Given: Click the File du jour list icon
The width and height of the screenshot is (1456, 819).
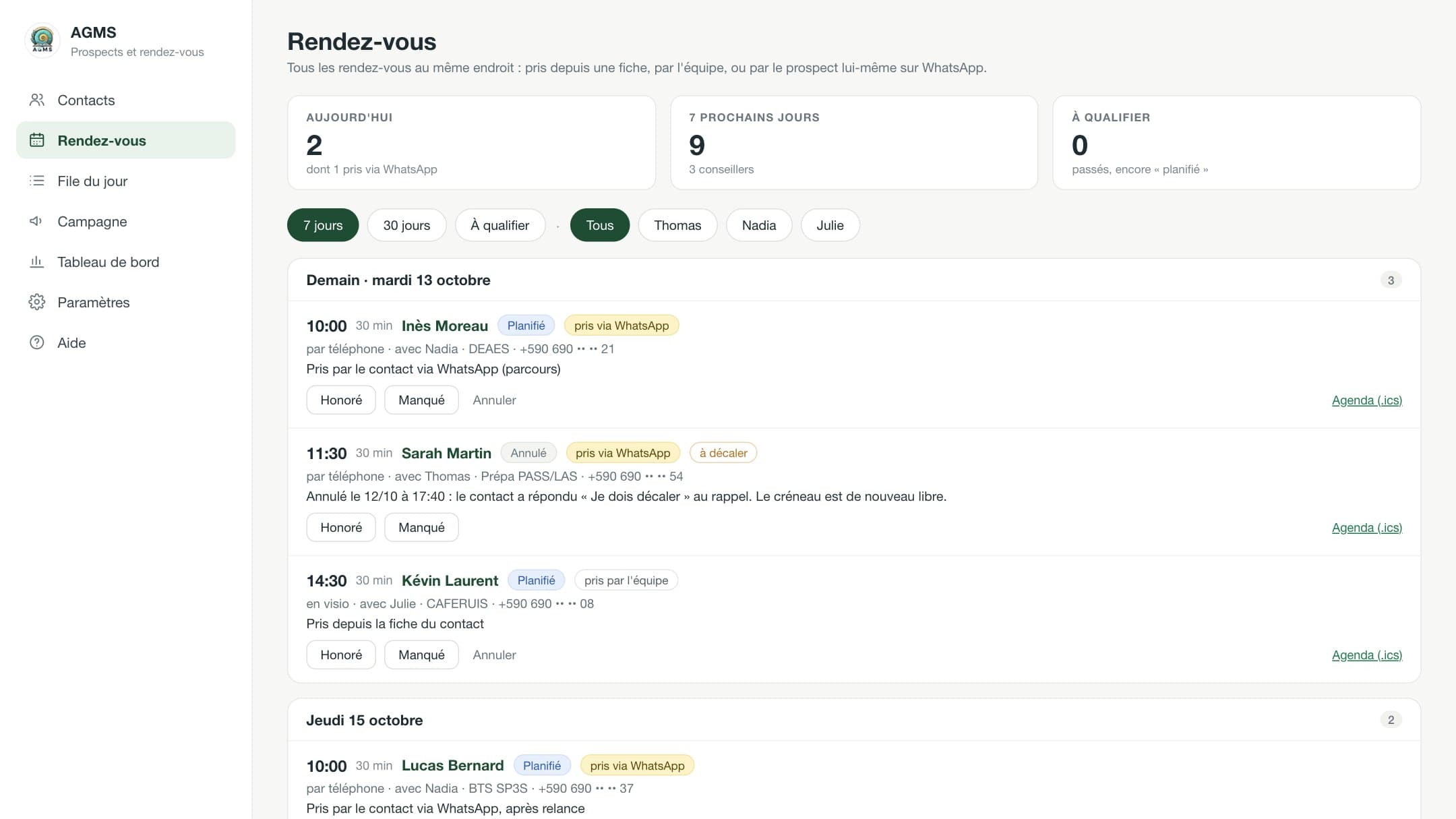Looking at the screenshot, I should 37,181.
